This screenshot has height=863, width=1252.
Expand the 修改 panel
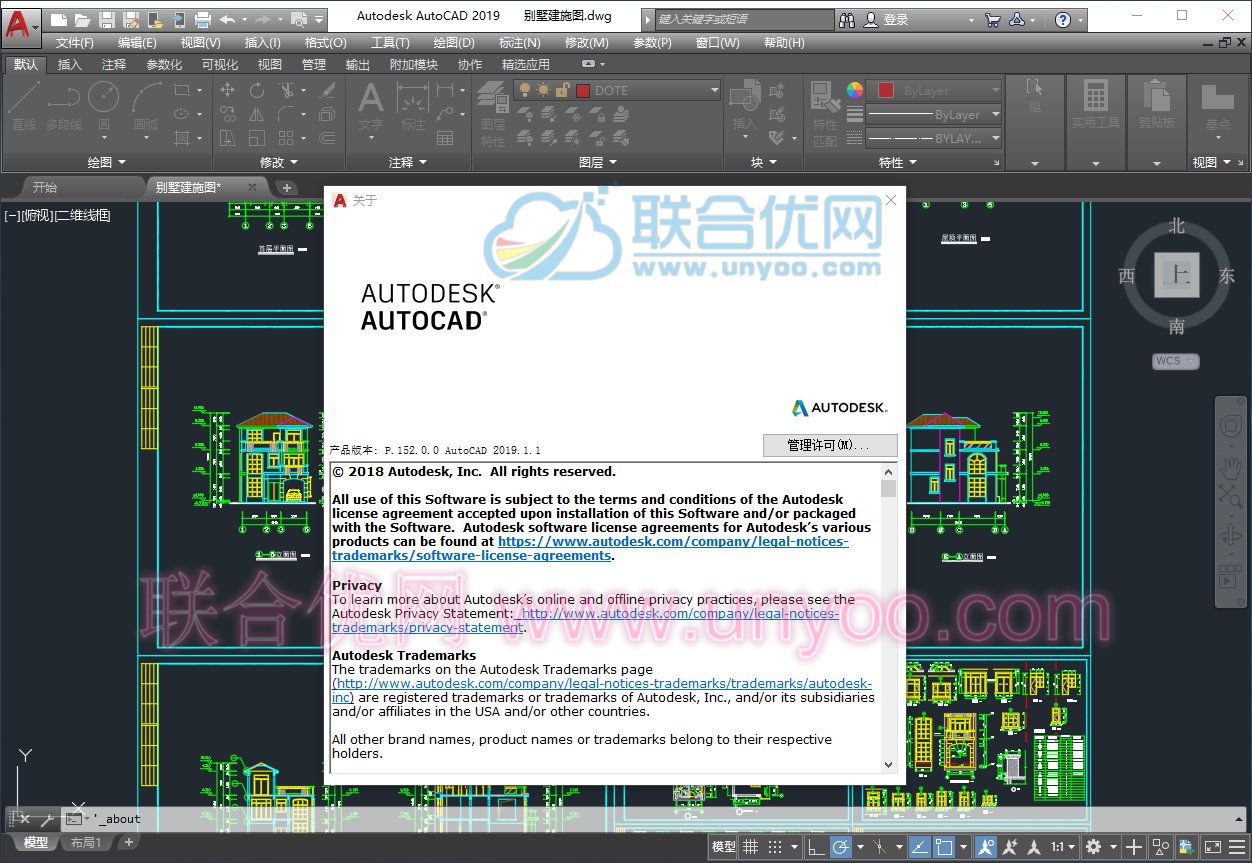click(279, 162)
